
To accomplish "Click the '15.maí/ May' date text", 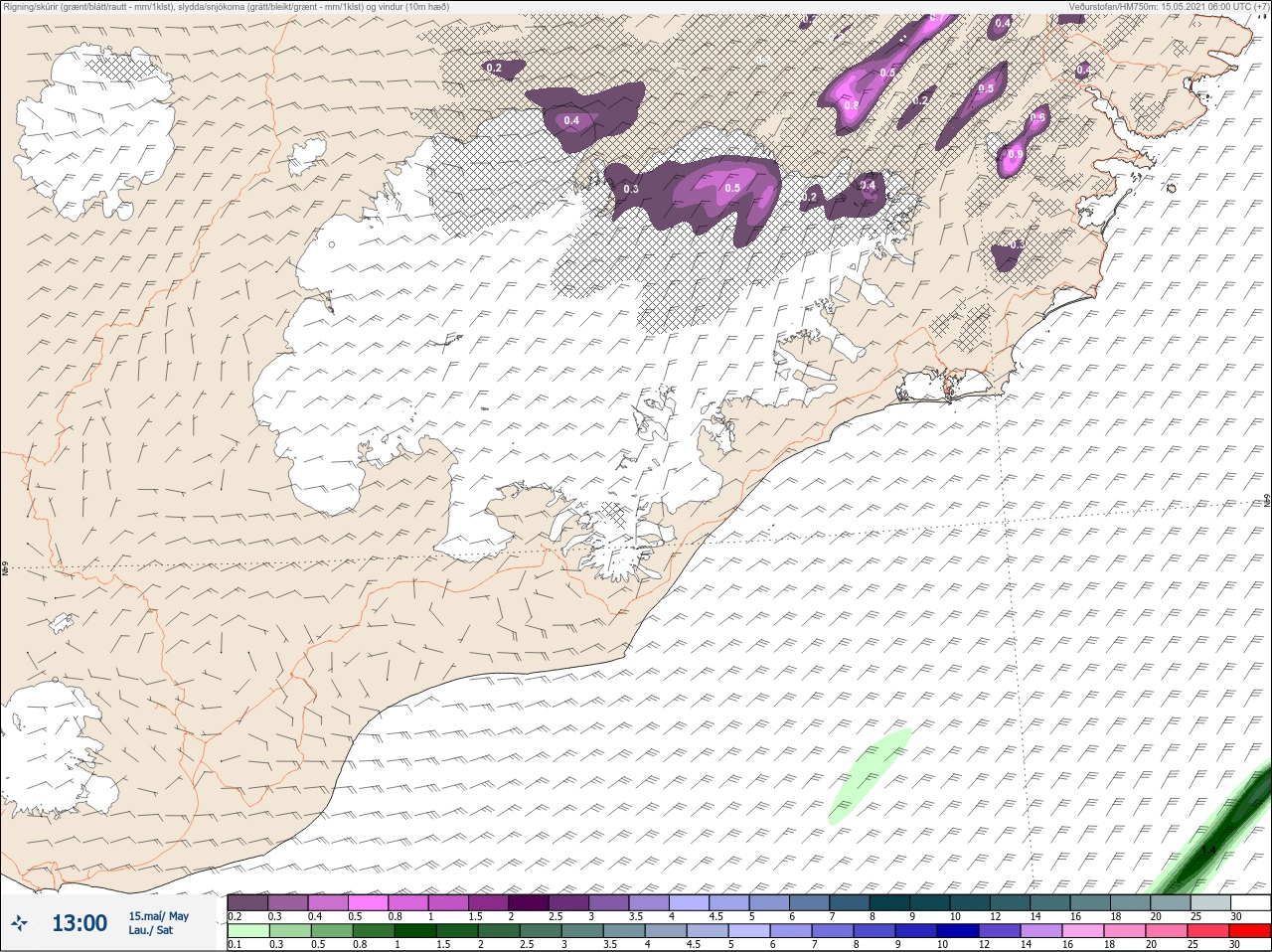I will pyautogui.click(x=158, y=916).
